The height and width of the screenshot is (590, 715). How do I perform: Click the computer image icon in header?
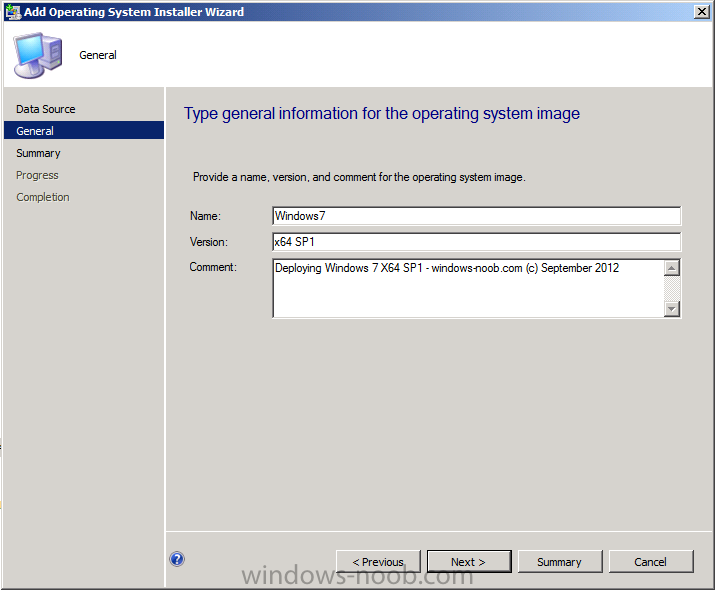(38, 55)
